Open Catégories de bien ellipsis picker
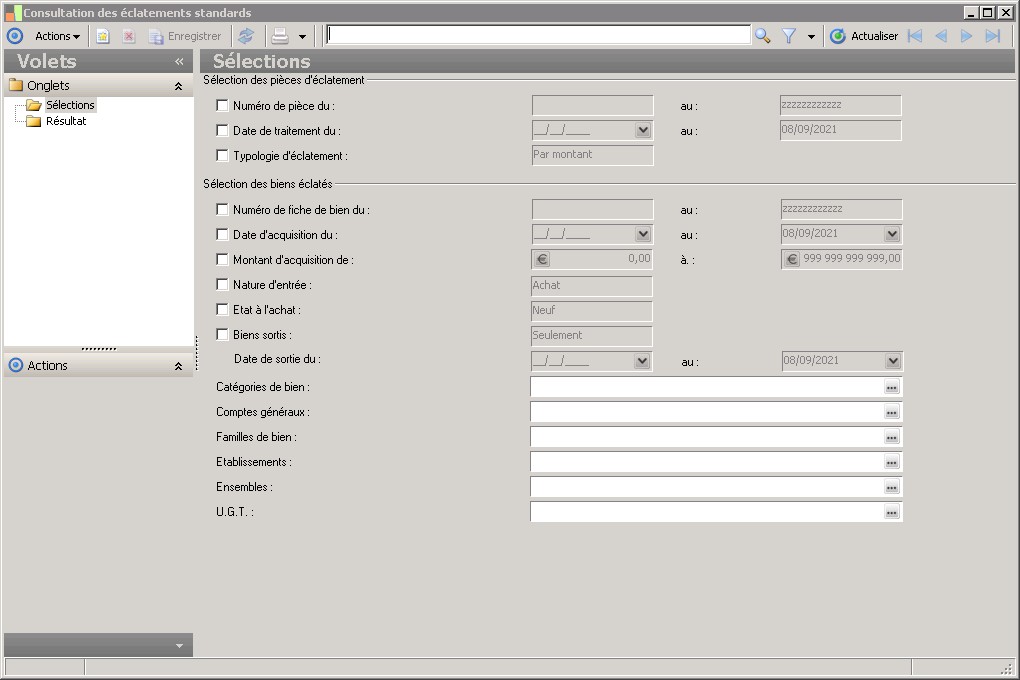Viewport: 1020px width, 680px height. 892,387
